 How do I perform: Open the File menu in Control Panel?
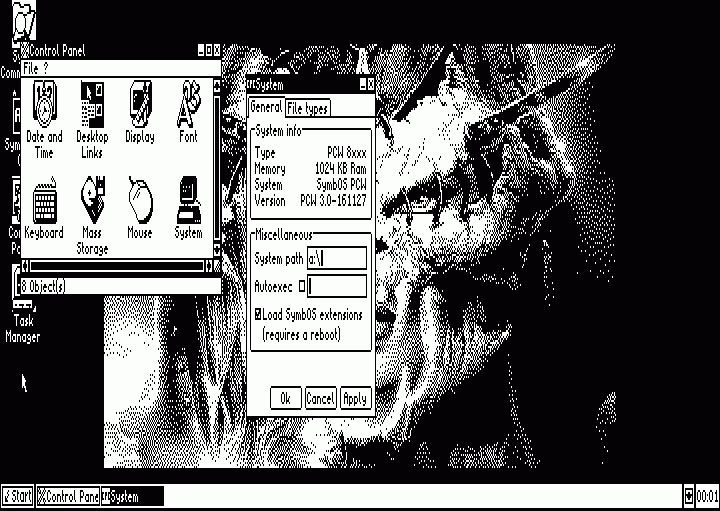pos(30,68)
